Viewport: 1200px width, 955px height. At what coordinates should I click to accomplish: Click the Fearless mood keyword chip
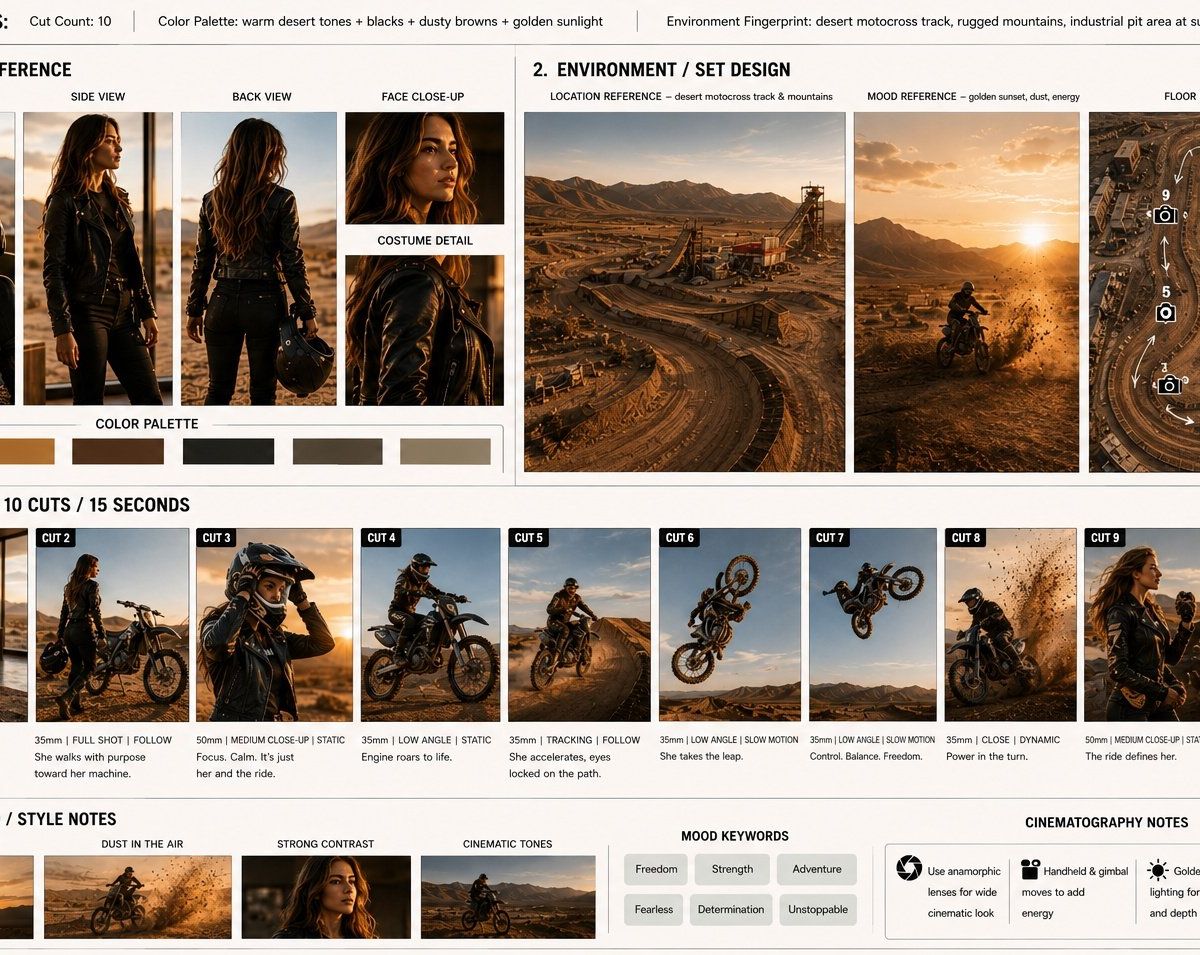click(x=656, y=909)
